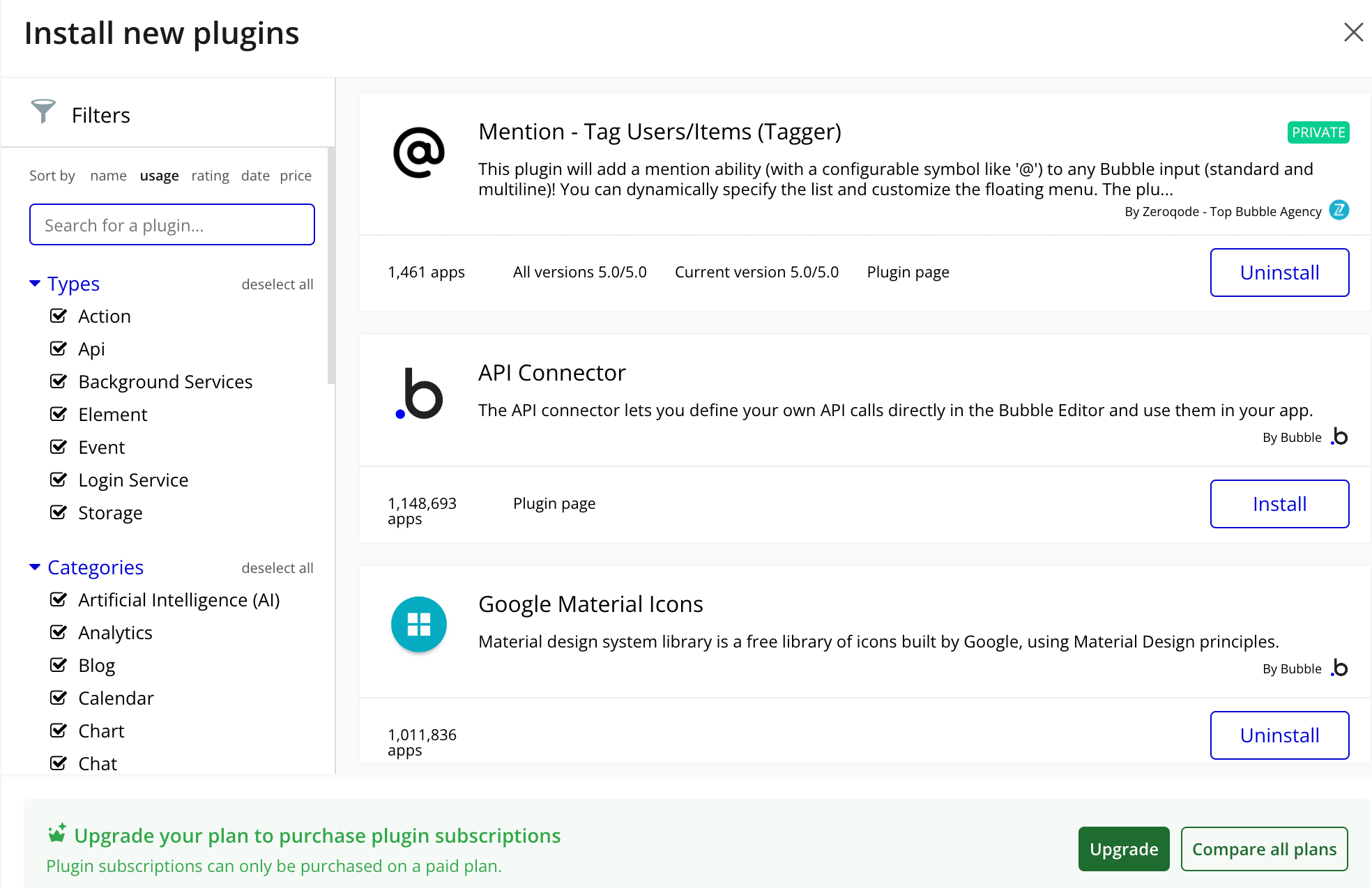Click the Filters funnel icon
This screenshot has width=1372, height=888.
pos(43,112)
